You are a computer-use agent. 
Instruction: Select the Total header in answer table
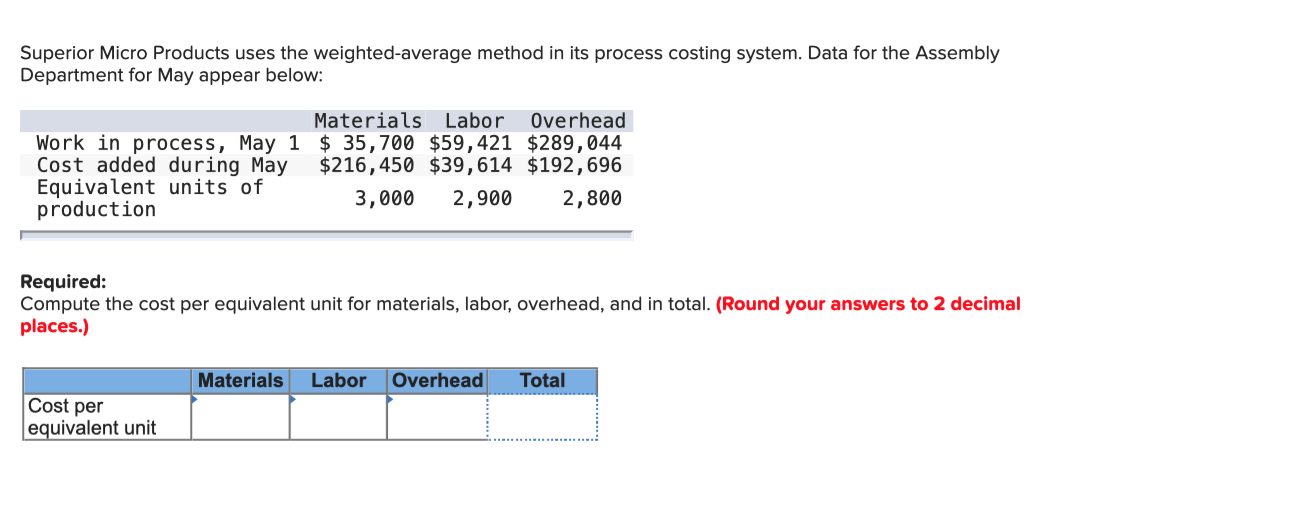coord(542,381)
